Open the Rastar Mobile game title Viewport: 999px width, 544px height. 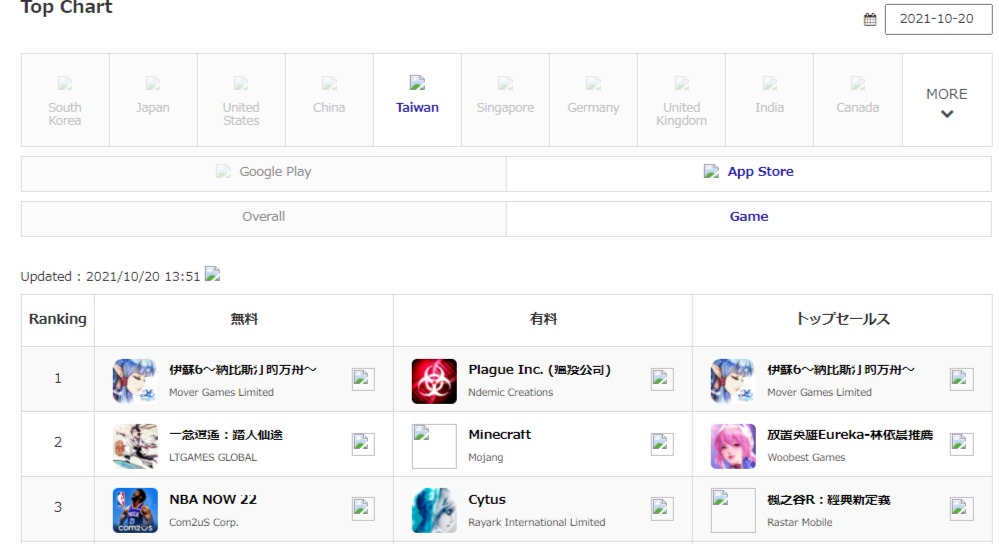[828, 499]
